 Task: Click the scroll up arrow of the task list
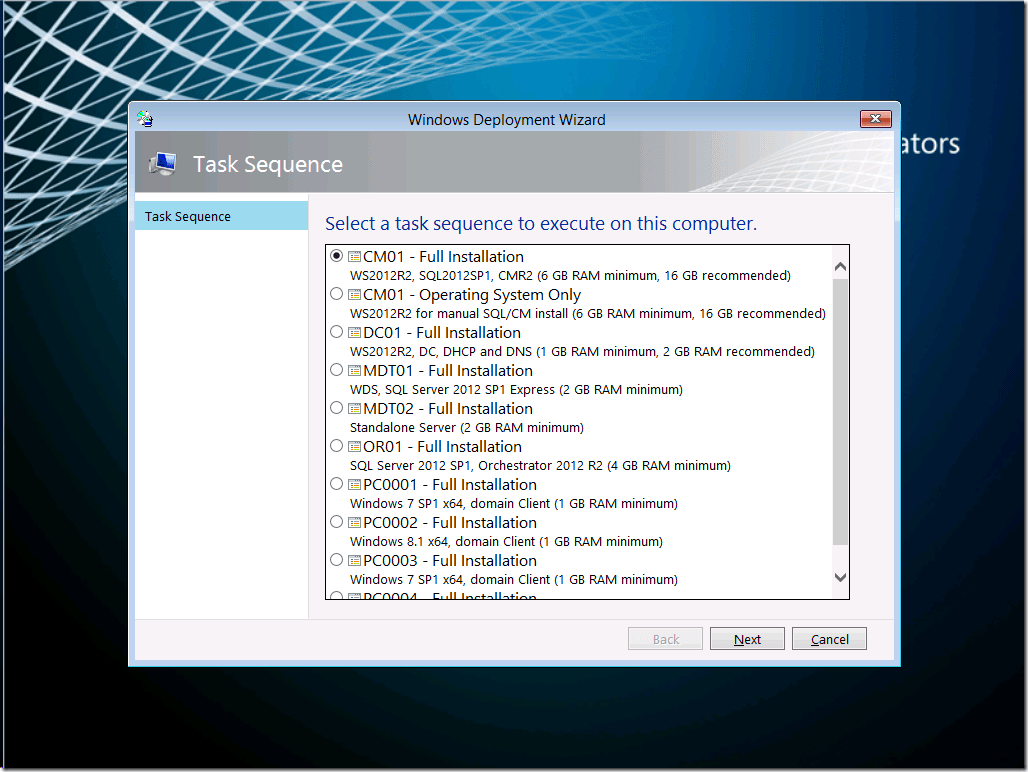(x=840, y=267)
